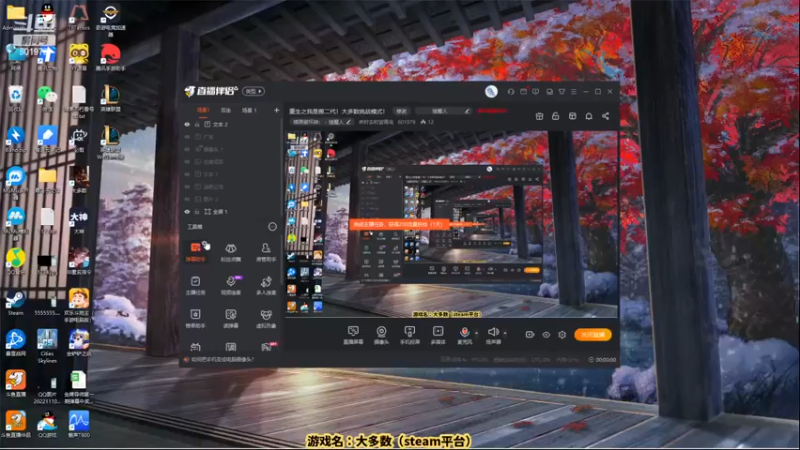The width and height of the screenshot is (800, 450).
Task: Add a 摄像头 camera source
Action: click(381, 335)
